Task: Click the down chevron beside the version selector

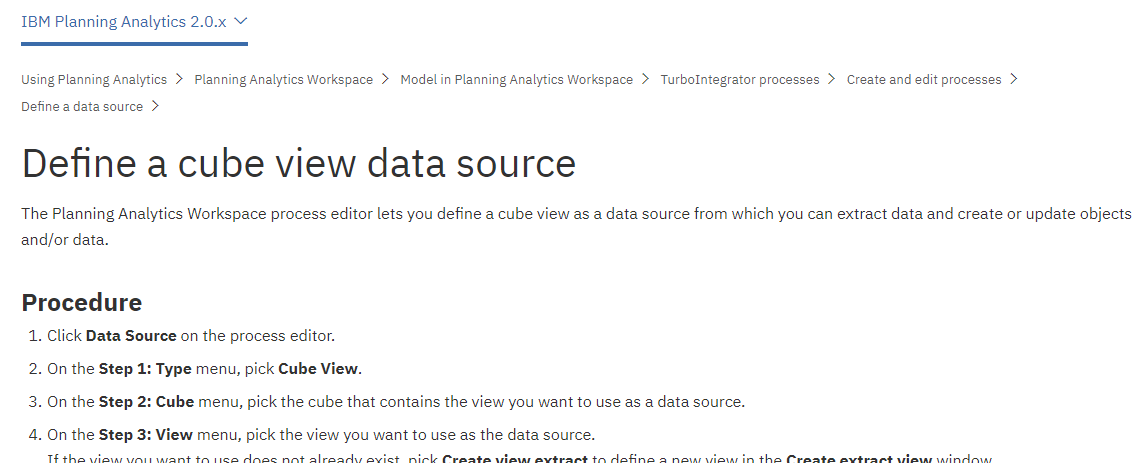Action: coord(241,21)
